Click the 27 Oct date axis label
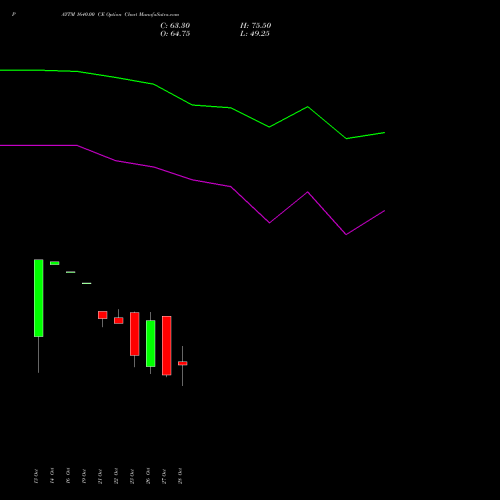Viewport: 500px width, 500px height. tap(164, 476)
